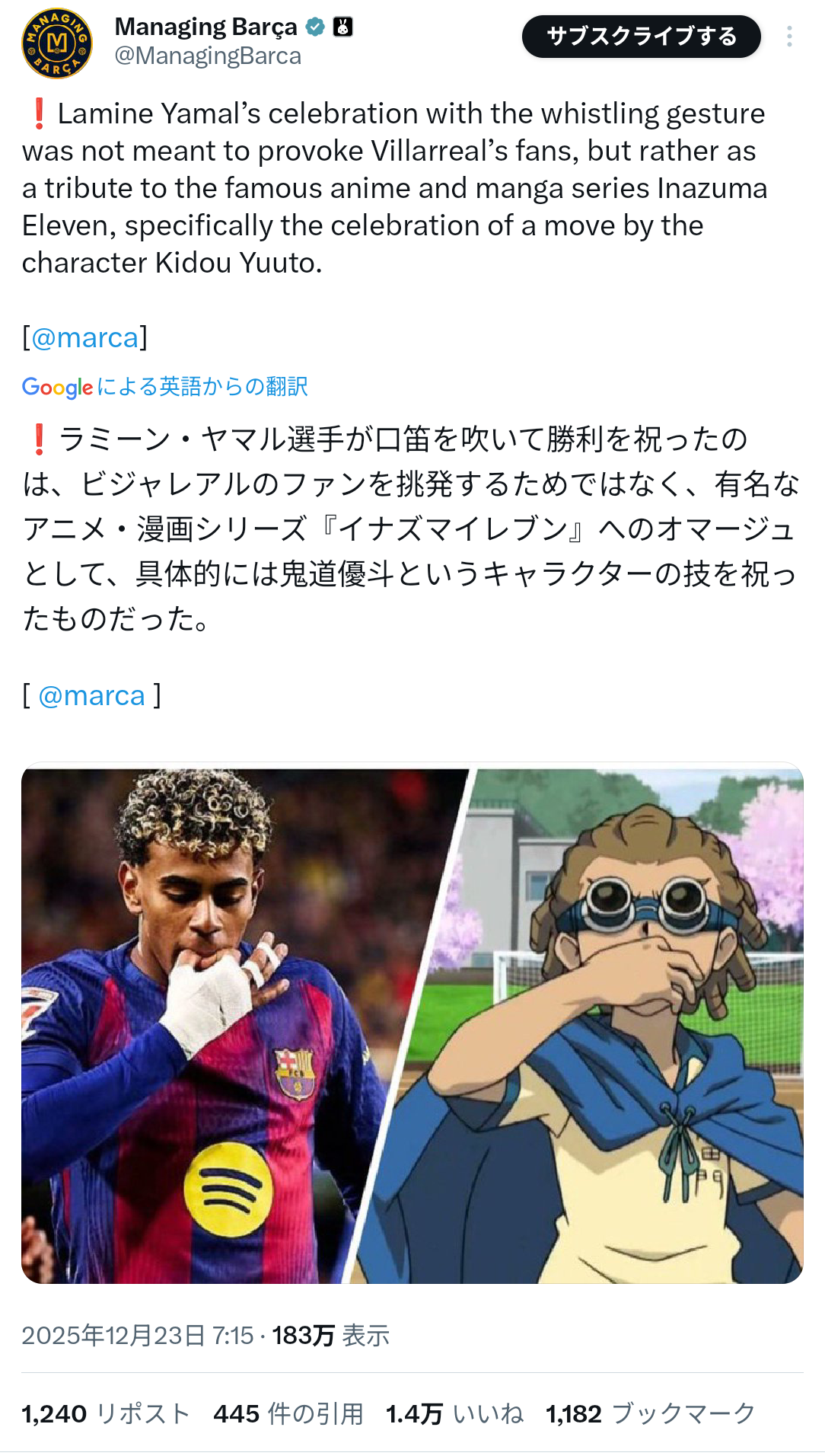The height and width of the screenshot is (1456, 825).
Task: Show the 1,240 リポスト list
Action: tap(106, 1414)
